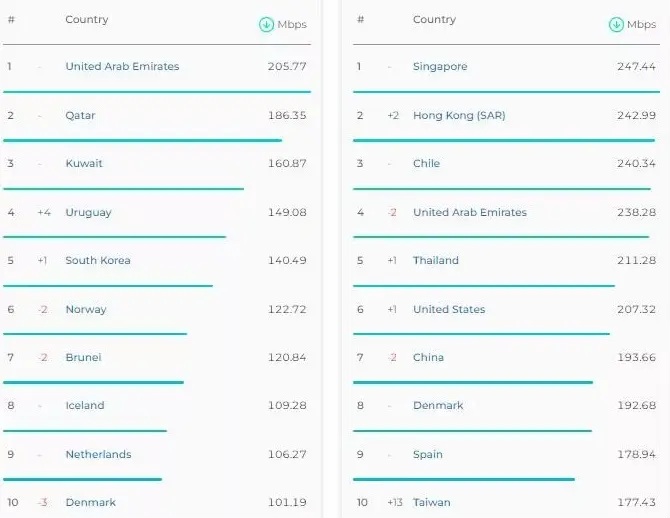This screenshot has height=518, width=670.
Task: Click the United Arab Emirates 205.77 bar
Action: point(157,92)
